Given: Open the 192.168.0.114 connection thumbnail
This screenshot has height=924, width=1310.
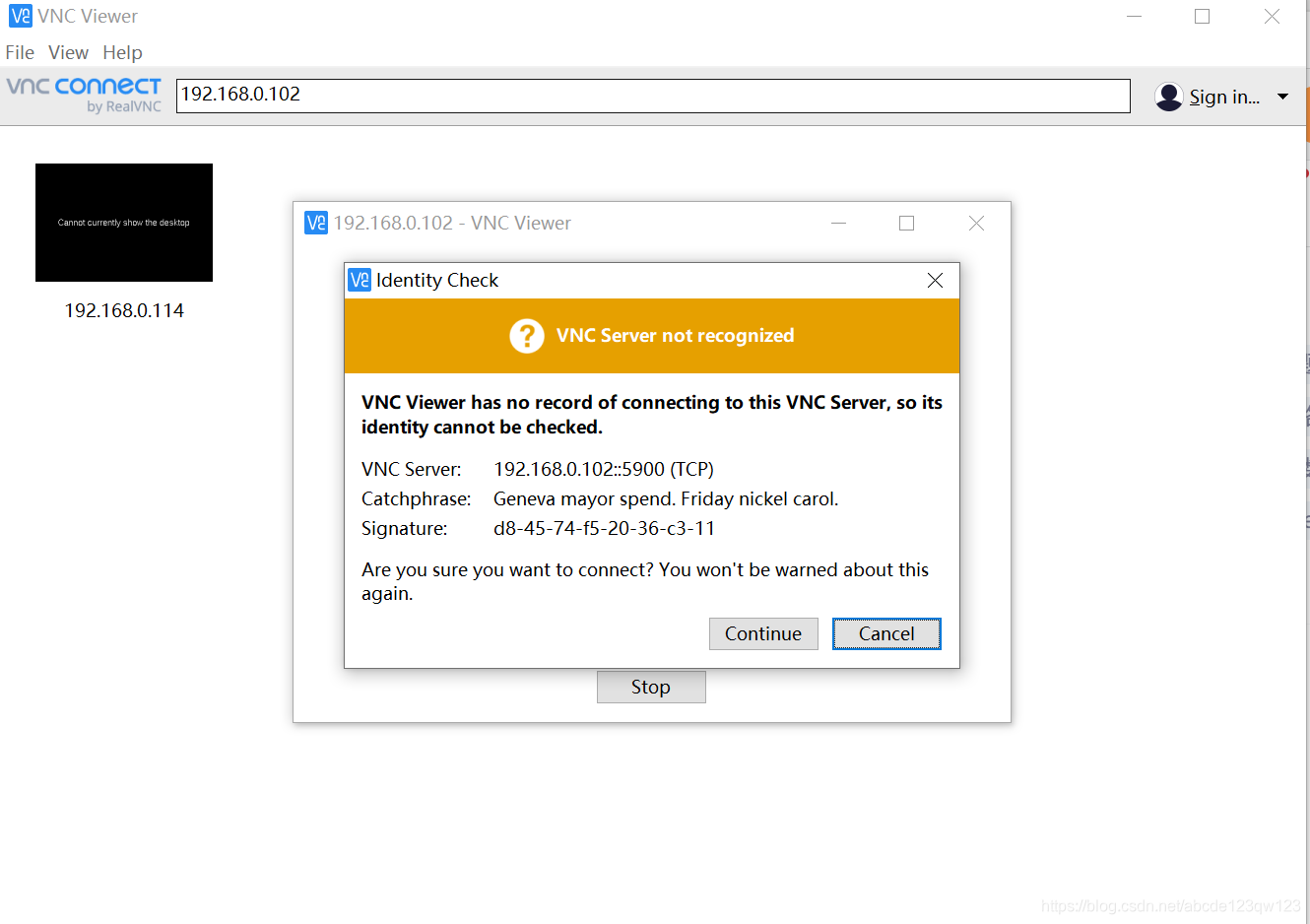Looking at the screenshot, I should [124, 223].
